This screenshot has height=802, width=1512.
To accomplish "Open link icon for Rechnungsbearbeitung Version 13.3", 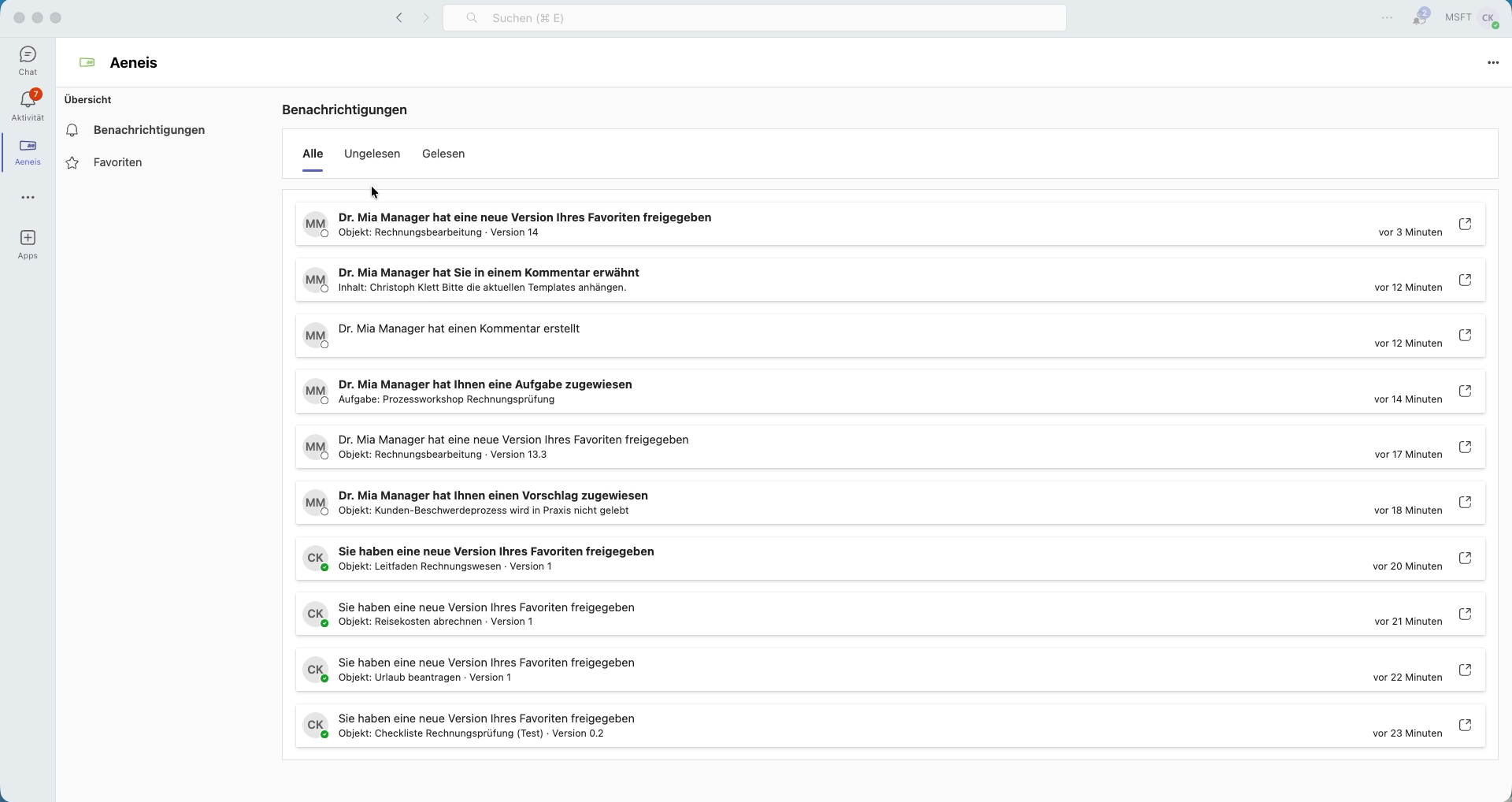I will (1465, 447).
